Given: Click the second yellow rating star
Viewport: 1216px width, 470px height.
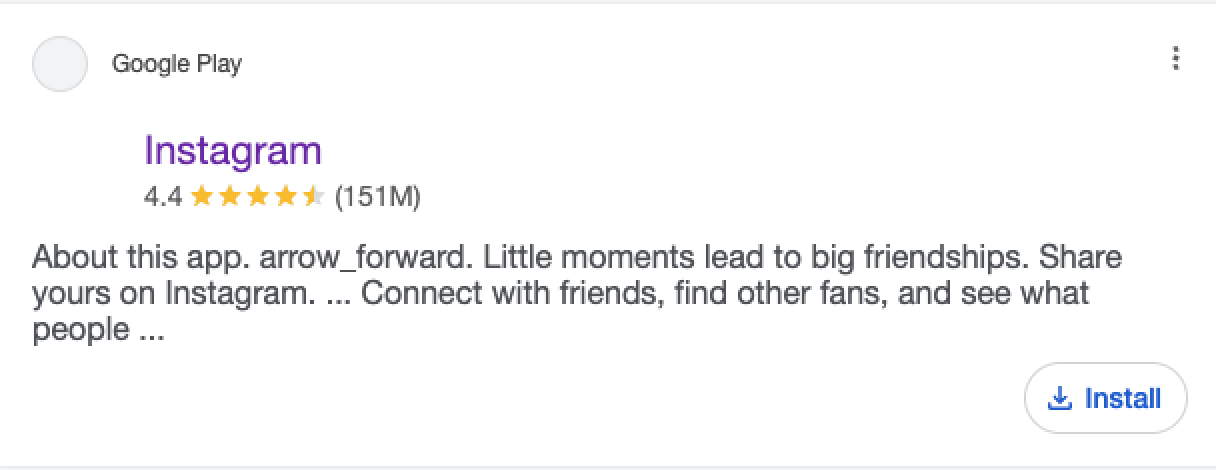Looking at the screenshot, I should click(229, 197).
